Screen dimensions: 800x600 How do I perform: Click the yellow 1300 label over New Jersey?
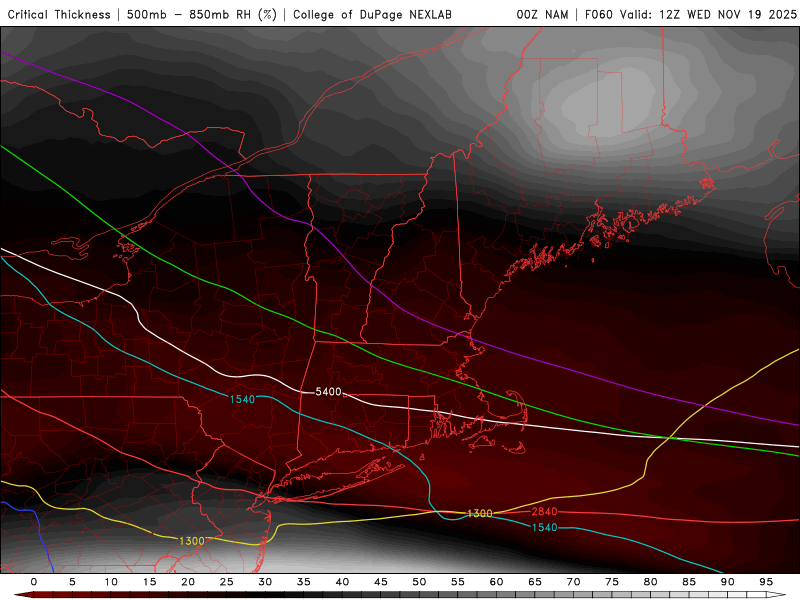(192, 541)
